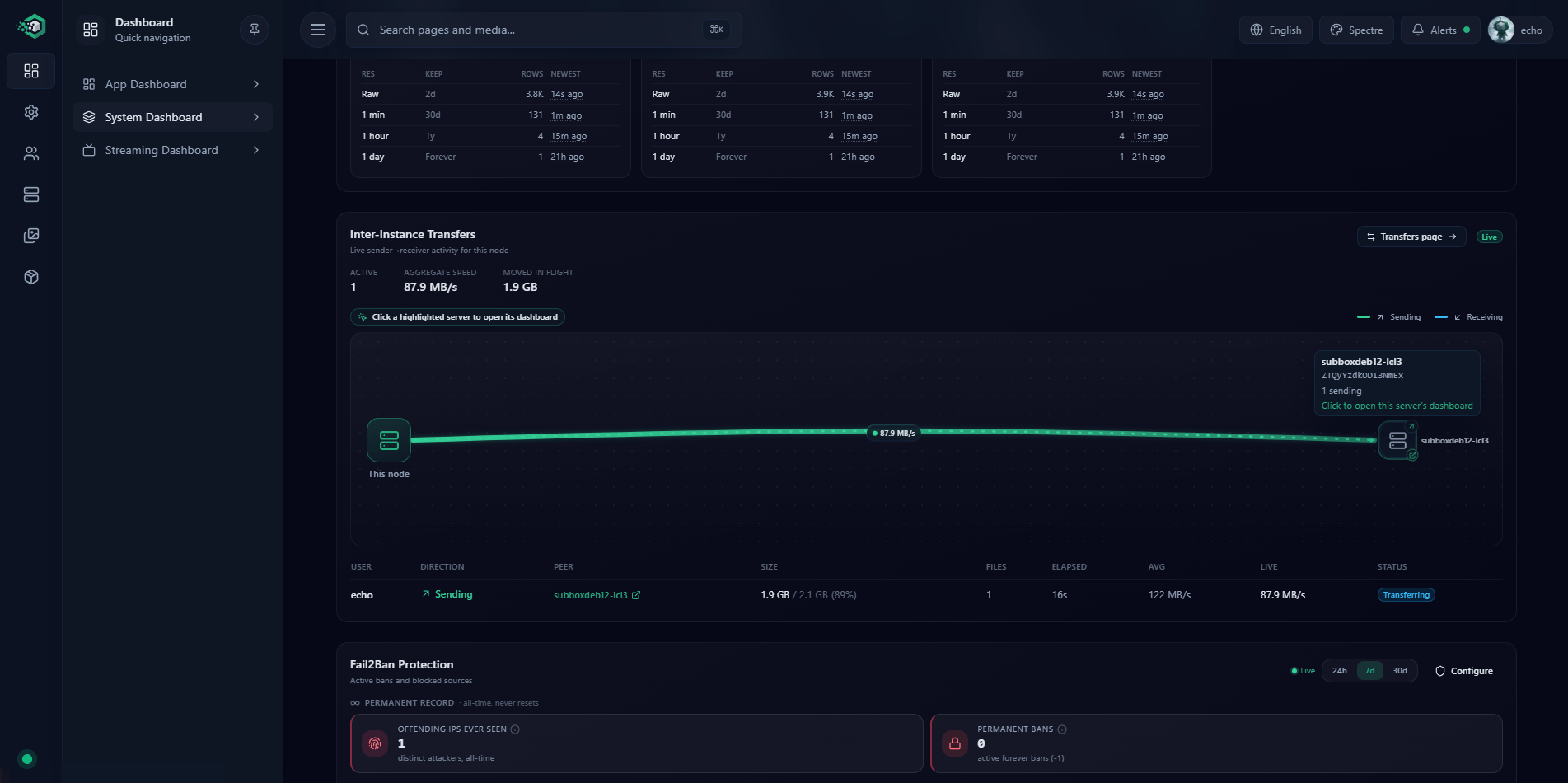Click the lock icon in Permanent Bans card
Viewport: 1568px width, 783px height.
[955, 743]
